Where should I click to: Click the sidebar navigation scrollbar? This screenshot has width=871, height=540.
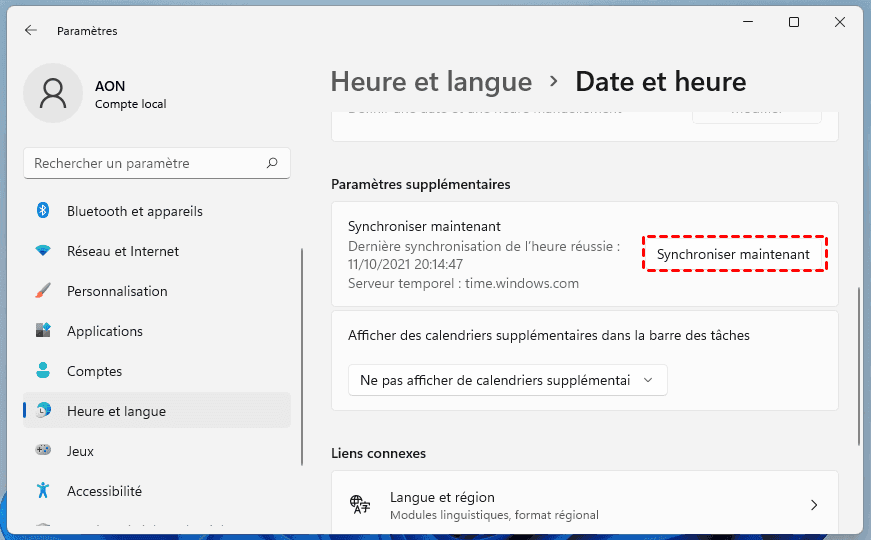click(x=302, y=357)
